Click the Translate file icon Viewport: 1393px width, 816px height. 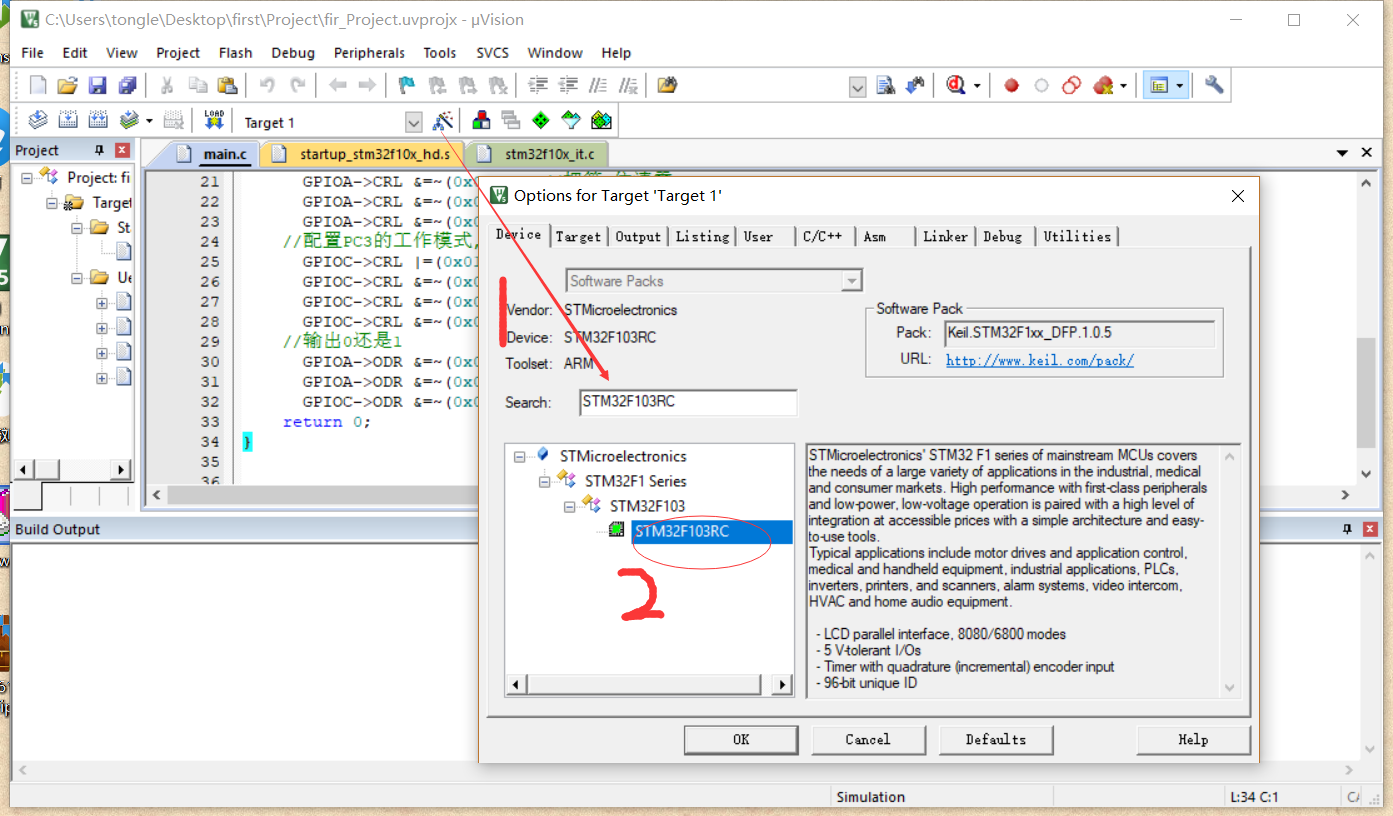click(38, 121)
